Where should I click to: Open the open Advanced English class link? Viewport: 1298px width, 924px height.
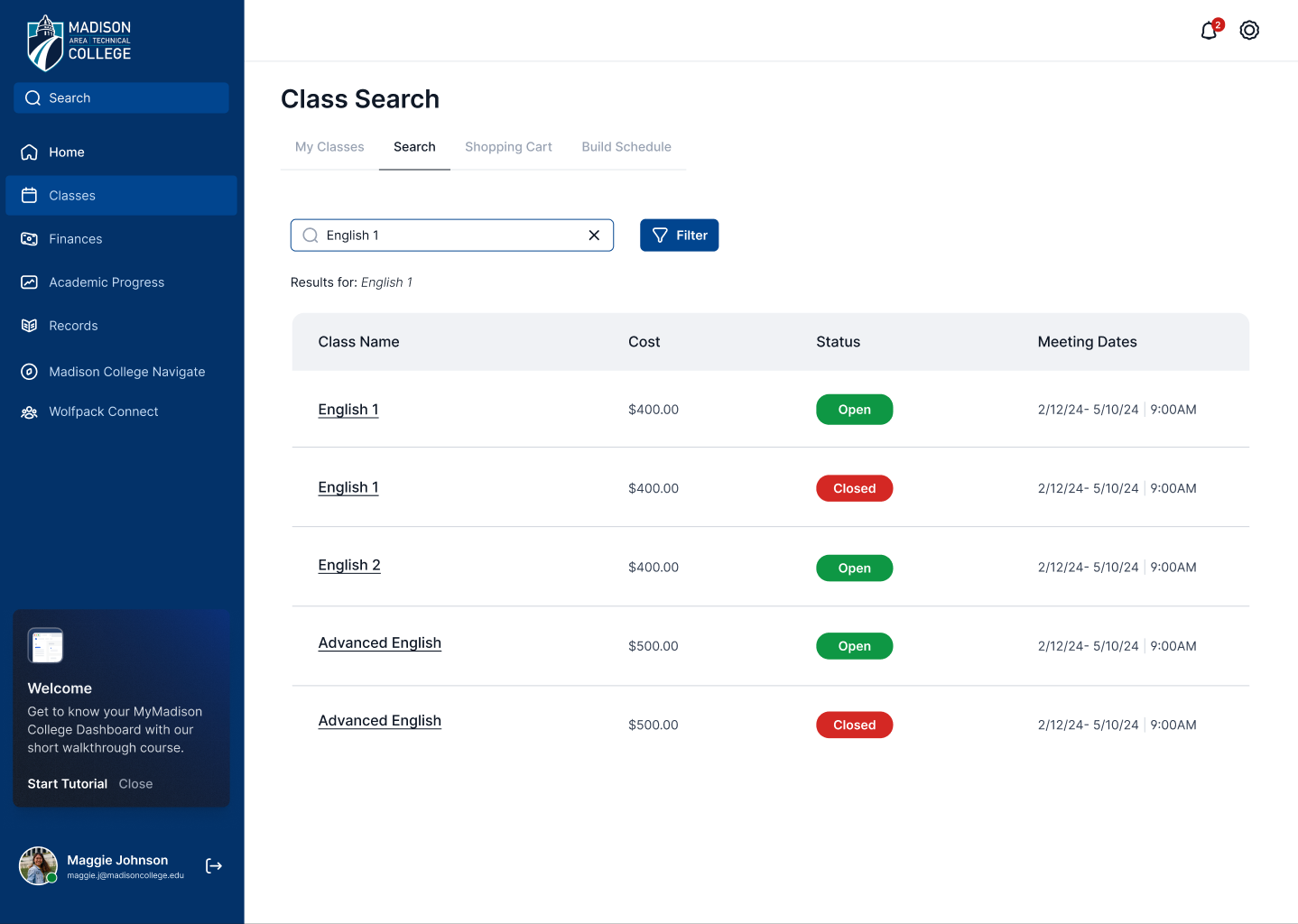tap(380, 642)
